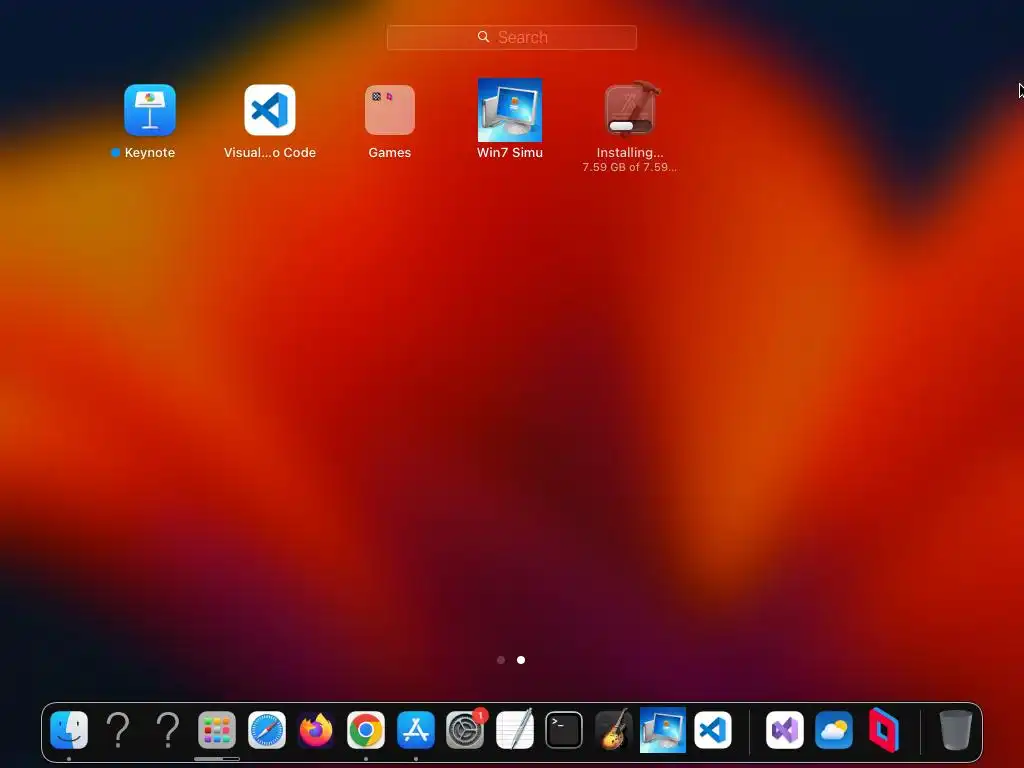
Task: Open Firefox from the Dock
Action: tap(316, 729)
